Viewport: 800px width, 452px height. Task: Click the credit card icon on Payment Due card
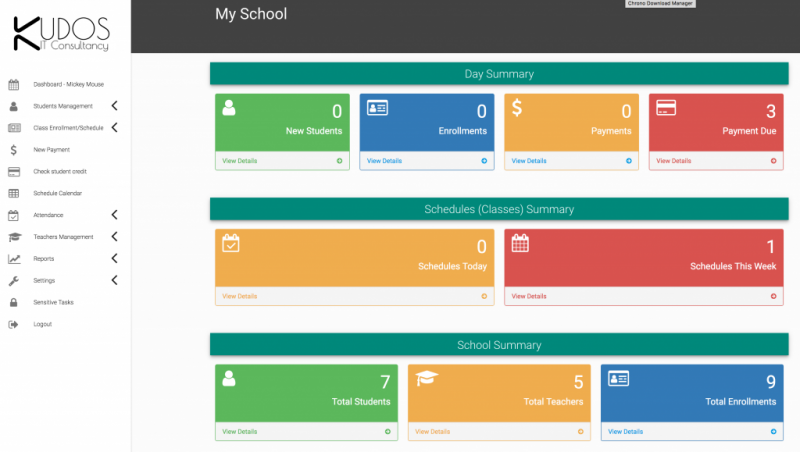tap(666, 108)
